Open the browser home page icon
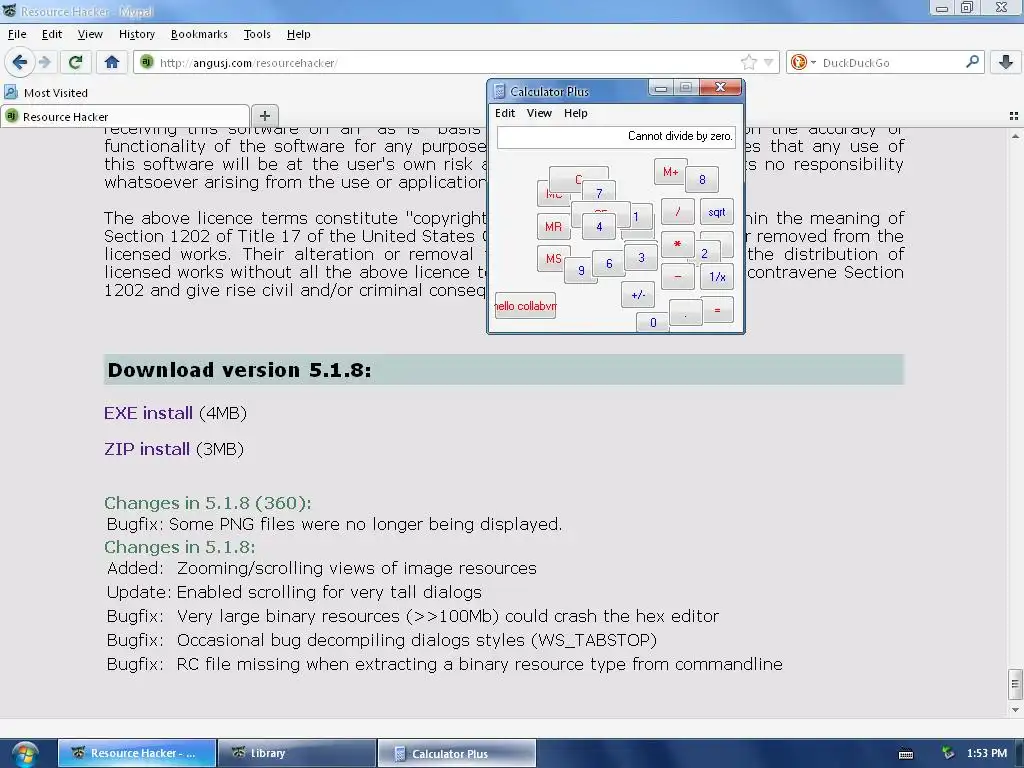The image size is (1024, 768). [x=112, y=62]
